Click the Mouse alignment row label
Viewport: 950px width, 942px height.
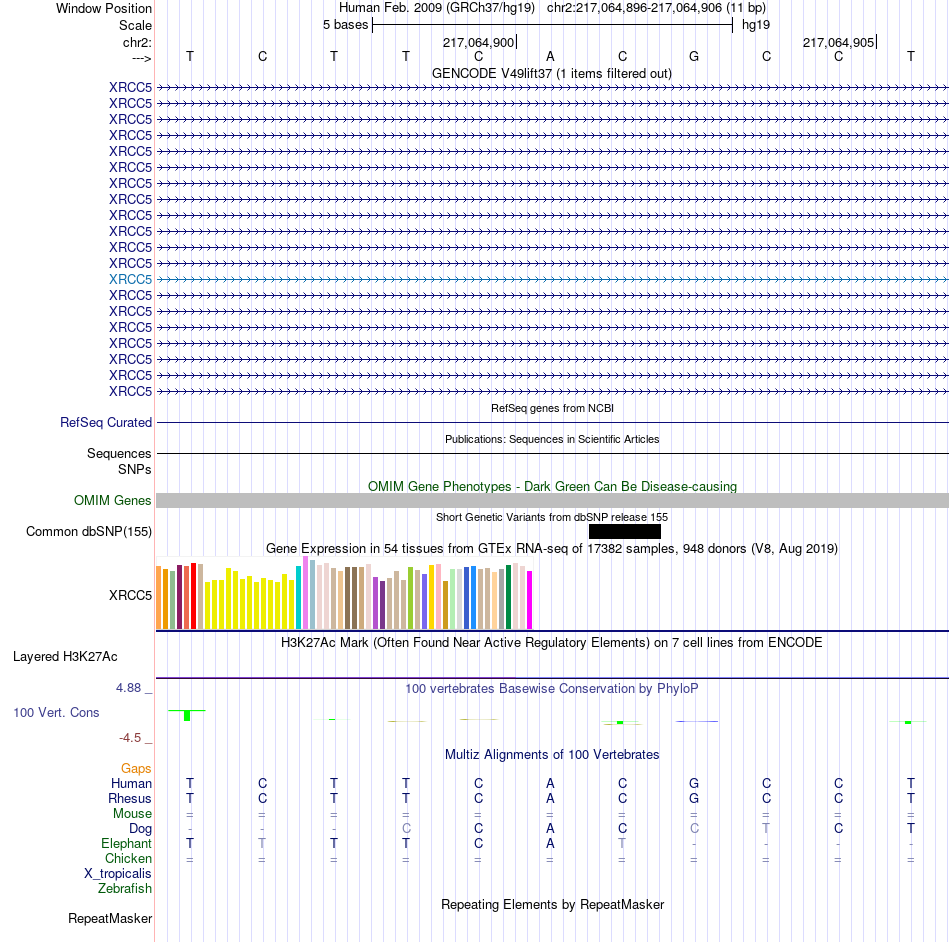(x=132, y=814)
